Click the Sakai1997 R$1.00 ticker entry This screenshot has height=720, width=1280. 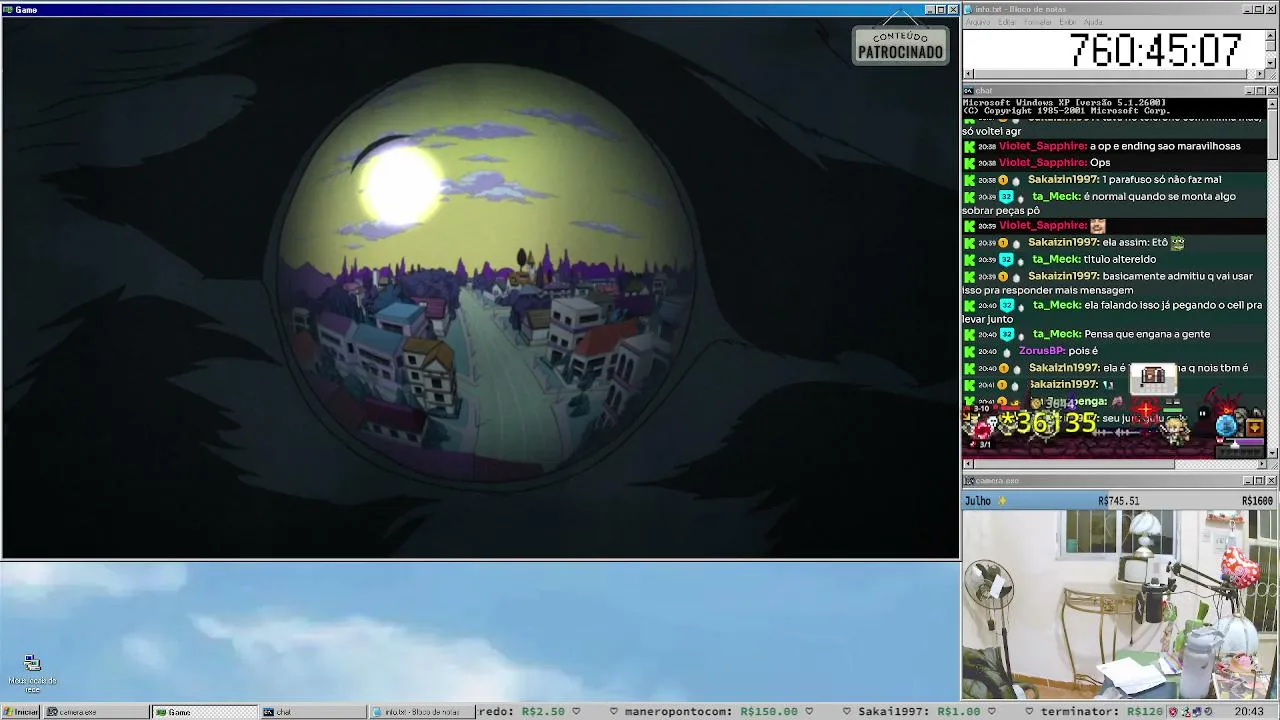coord(919,712)
